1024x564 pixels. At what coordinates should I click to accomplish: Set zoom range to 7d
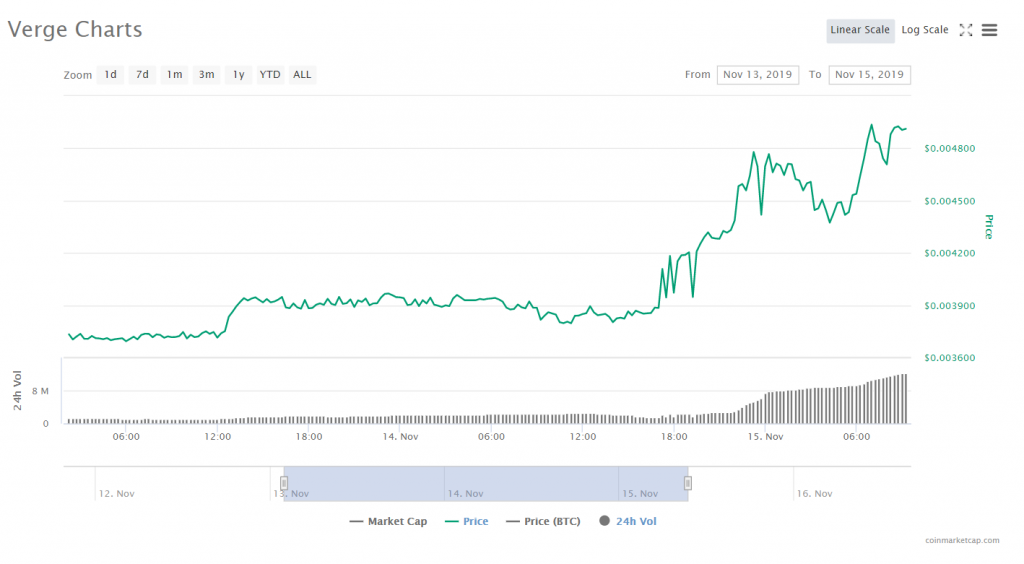point(143,75)
